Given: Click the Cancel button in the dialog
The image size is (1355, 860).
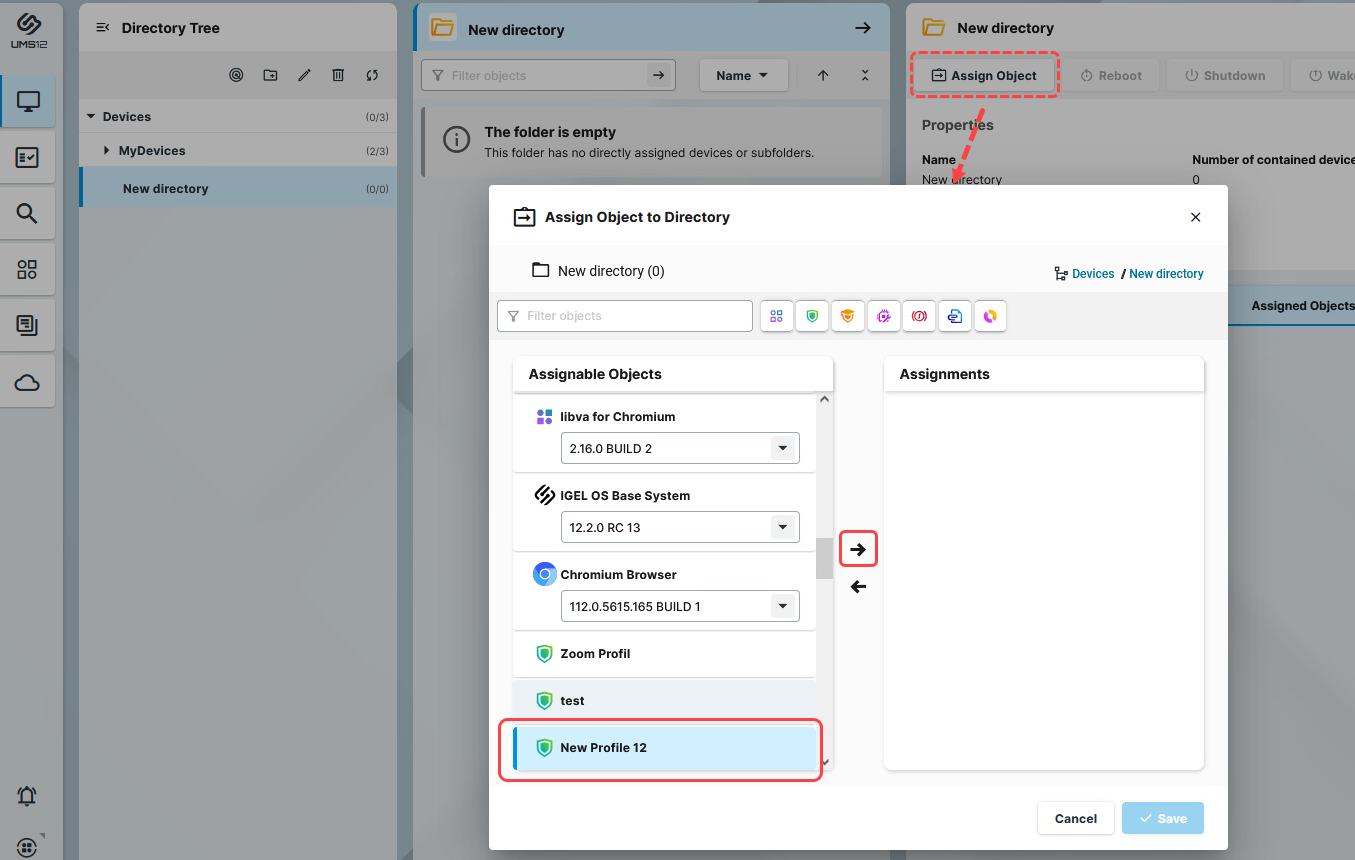Looking at the screenshot, I should (x=1075, y=818).
